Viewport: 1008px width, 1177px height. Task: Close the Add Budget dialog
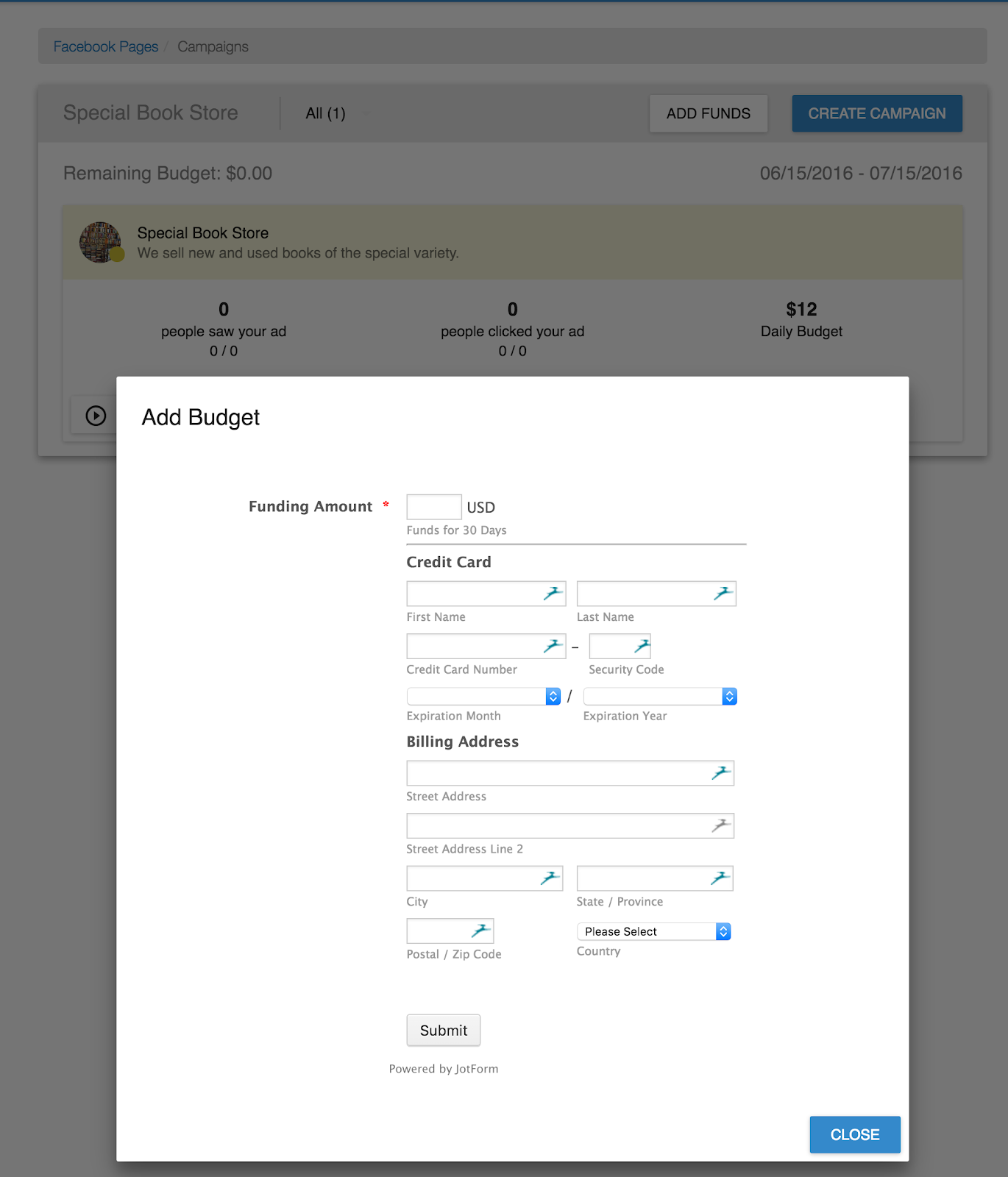tap(855, 1134)
